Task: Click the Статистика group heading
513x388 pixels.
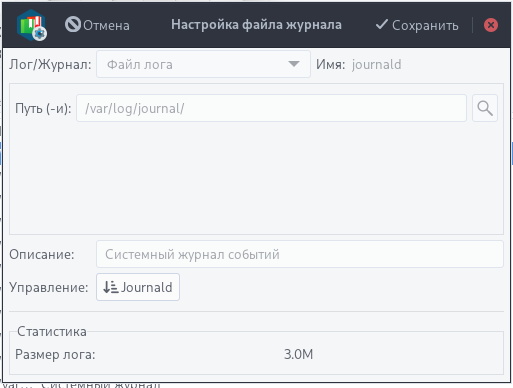Action: pyautogui.click(x=52, y=331)
